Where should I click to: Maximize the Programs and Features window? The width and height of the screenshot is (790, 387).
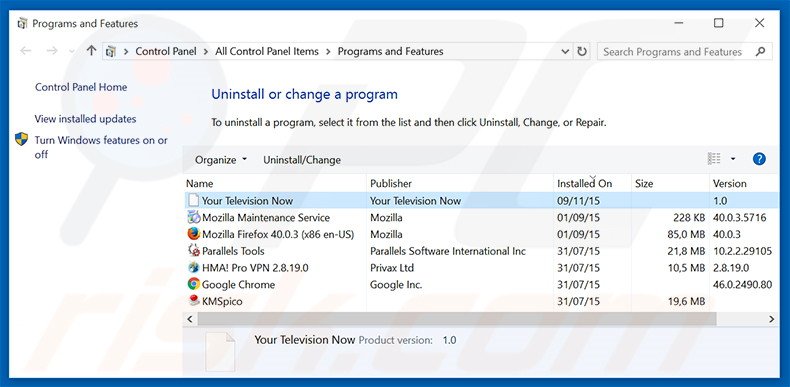[x=718, y=23]
